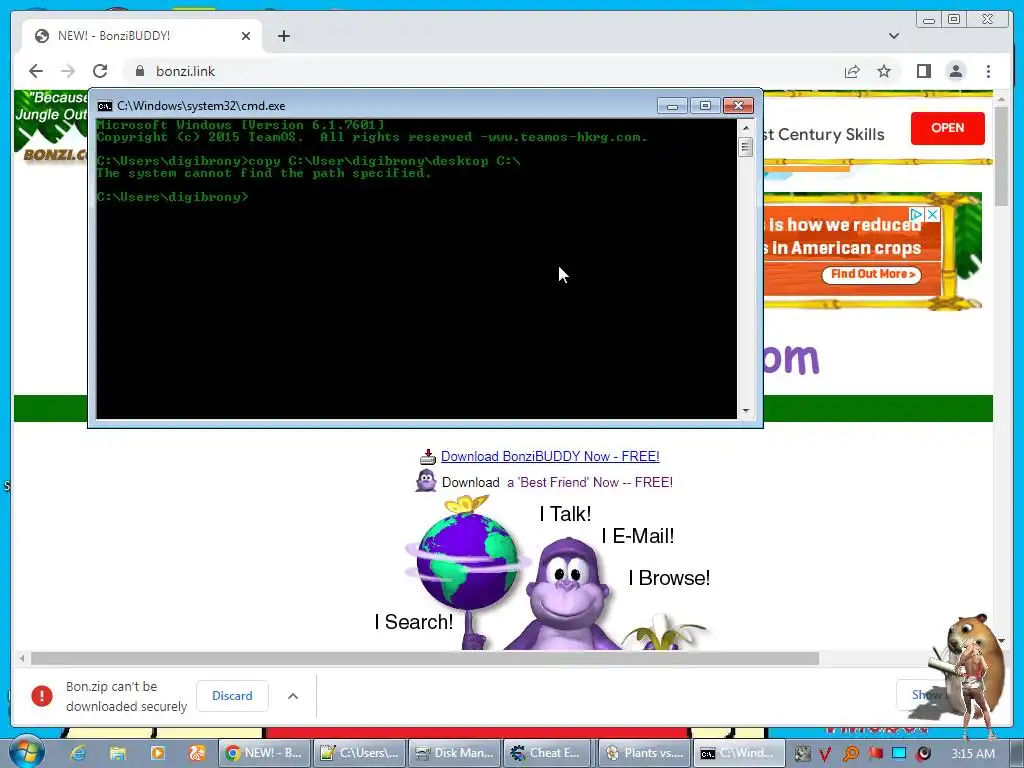This screenshot has height=768, width=1024.
Task: Click the lock icon beside bonzi.link
Action: 140,71
